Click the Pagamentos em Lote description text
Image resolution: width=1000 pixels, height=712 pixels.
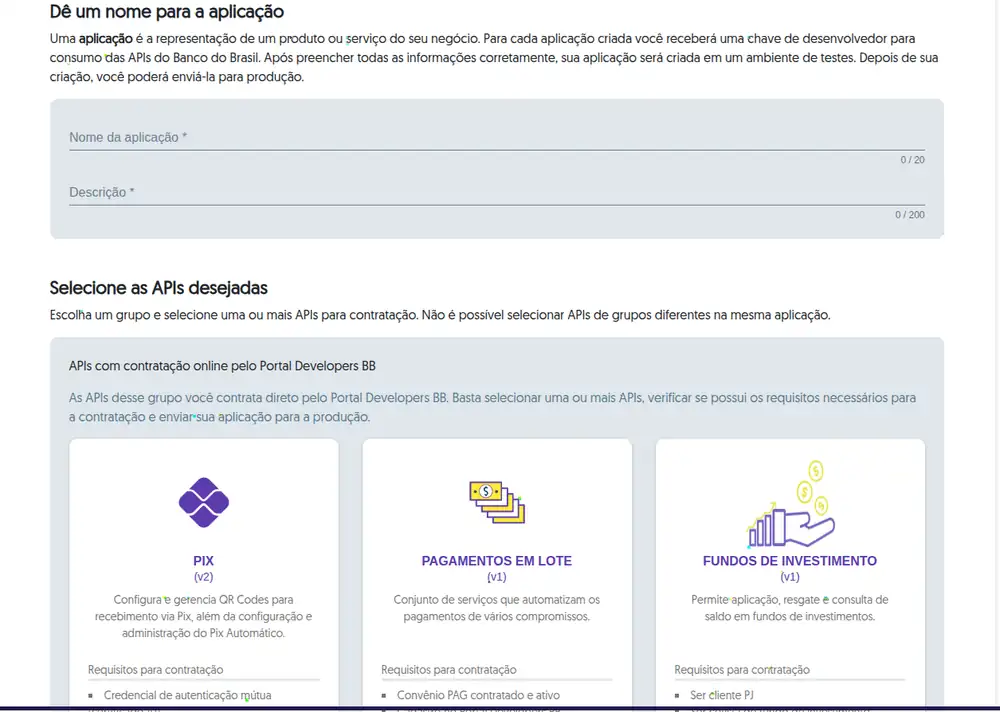coord(497,608)
